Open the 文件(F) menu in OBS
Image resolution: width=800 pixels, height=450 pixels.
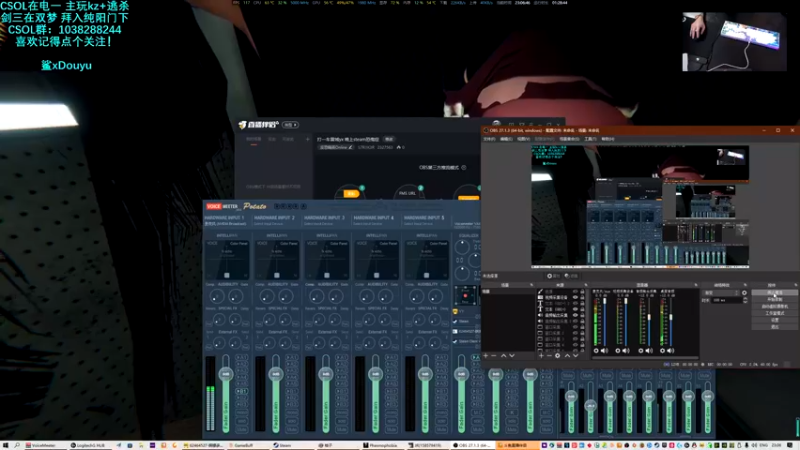pos(489,139)
